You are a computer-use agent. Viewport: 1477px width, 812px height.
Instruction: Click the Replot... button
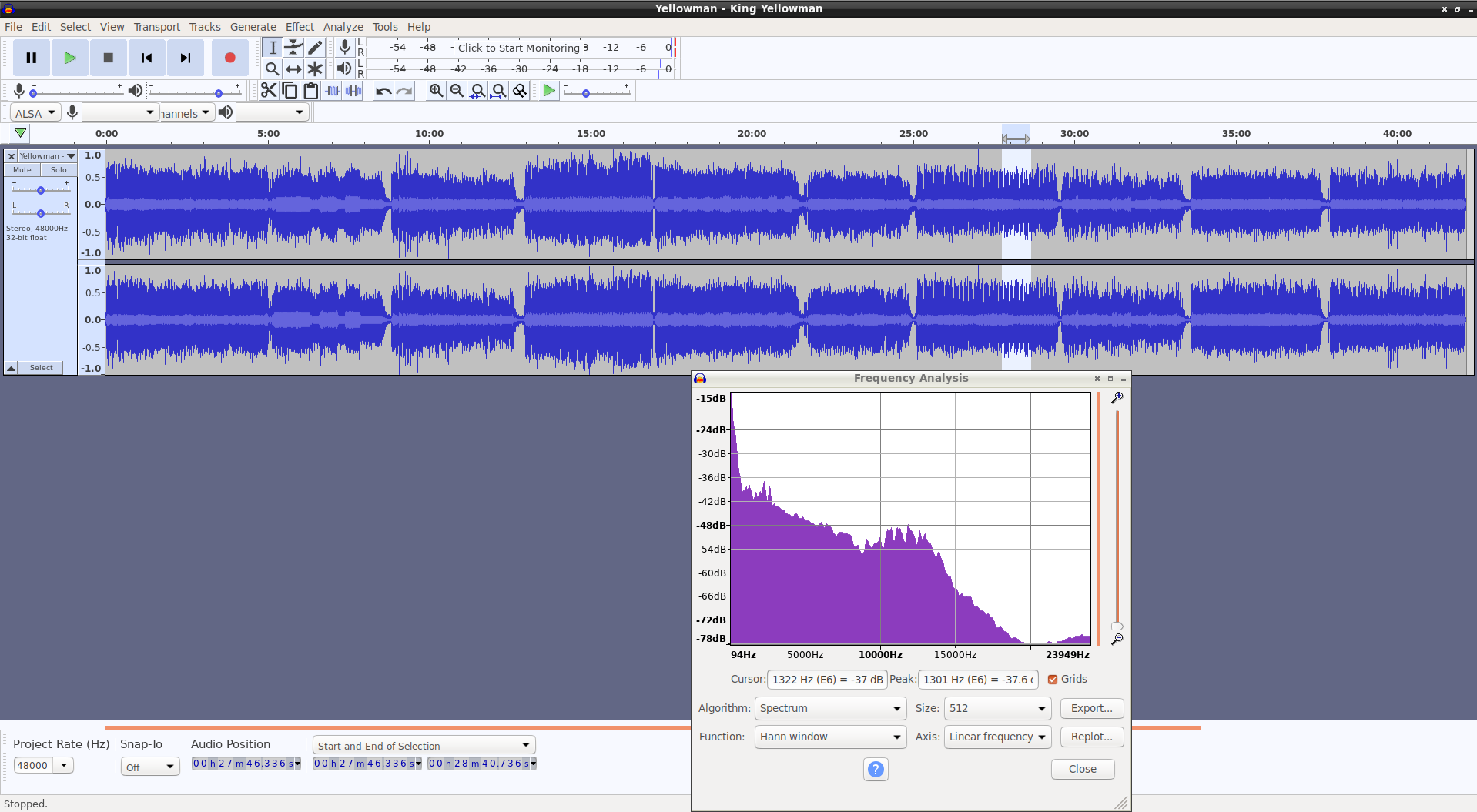coord(1092,737)
